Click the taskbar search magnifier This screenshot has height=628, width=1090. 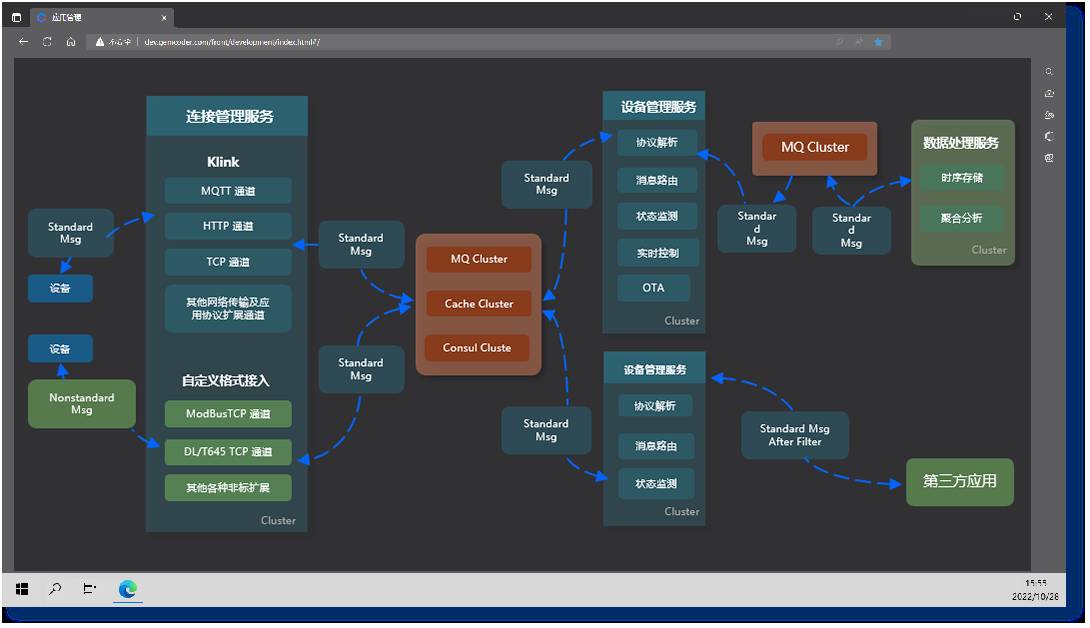coord(56,589)
